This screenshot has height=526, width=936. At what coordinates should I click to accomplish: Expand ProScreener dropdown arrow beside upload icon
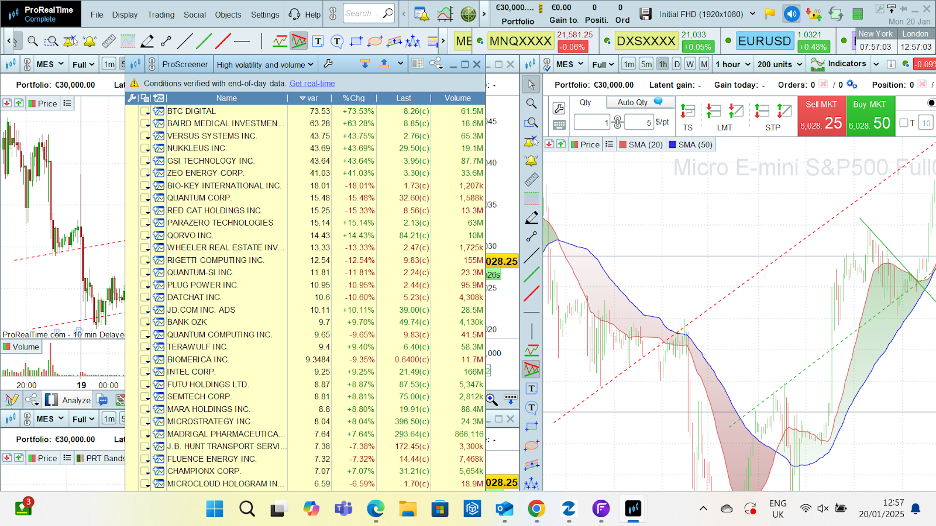(x=401, y=63)
